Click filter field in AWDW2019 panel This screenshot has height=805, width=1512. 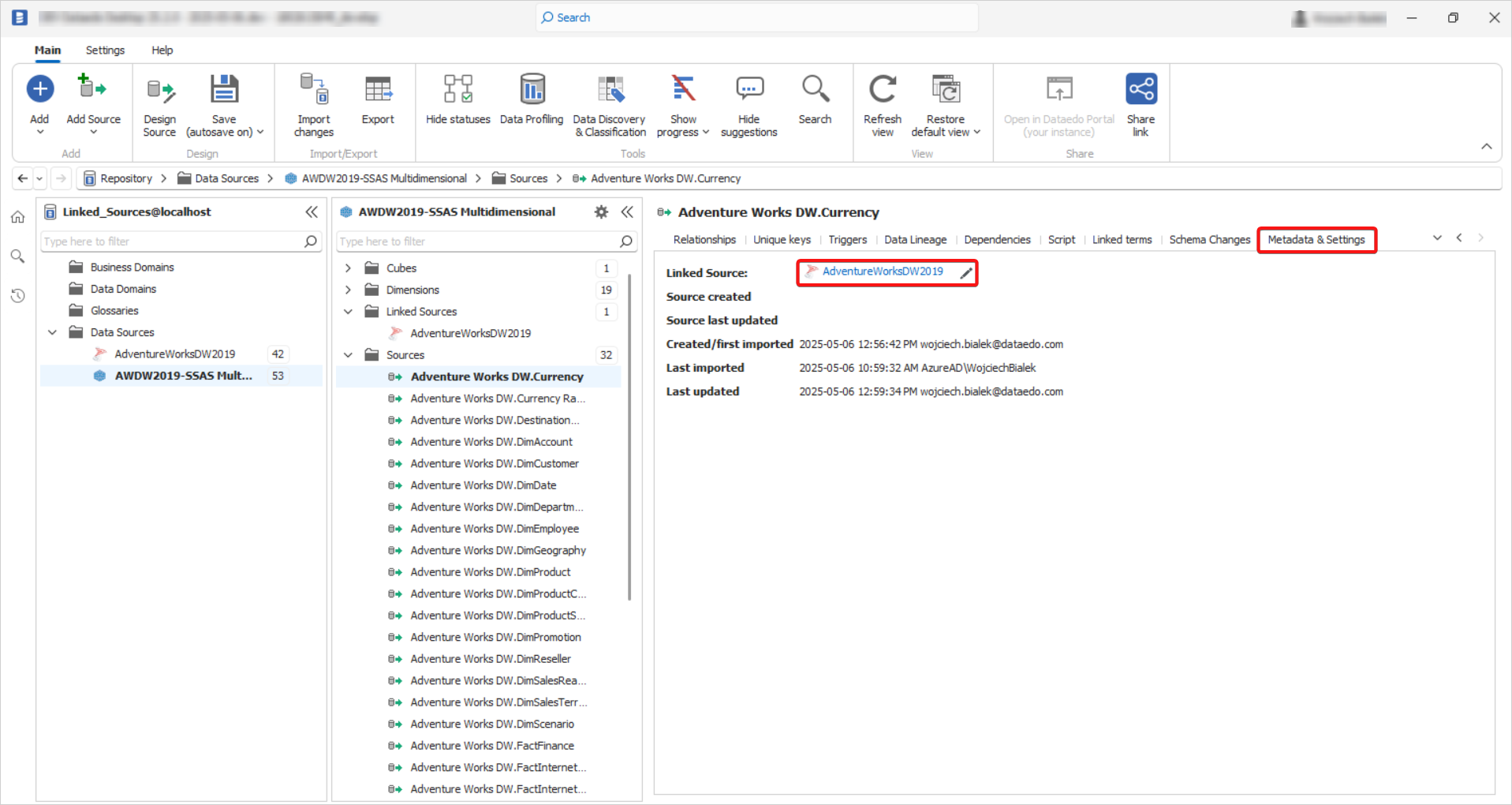[487, 241]
